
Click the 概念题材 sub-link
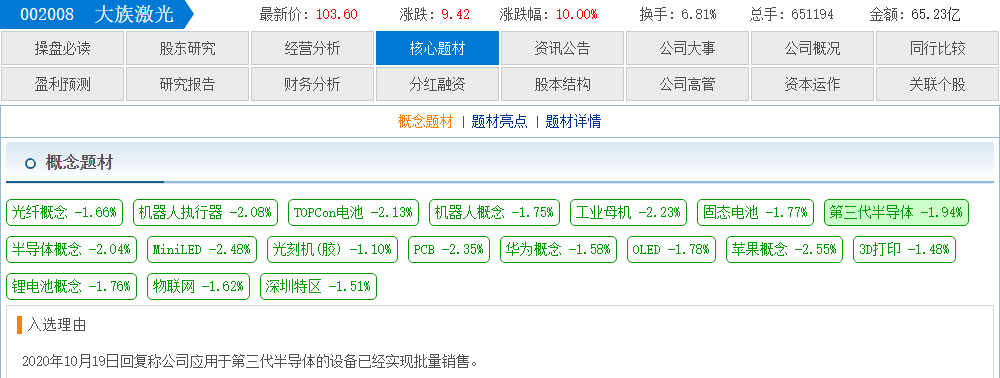click(425, 122)
